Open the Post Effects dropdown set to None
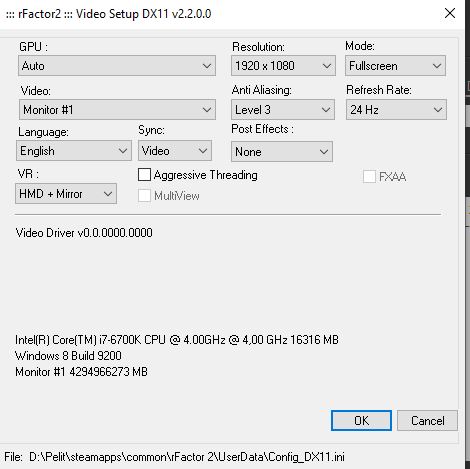Viewport: 470px width, 469px height. coord(282,152)
